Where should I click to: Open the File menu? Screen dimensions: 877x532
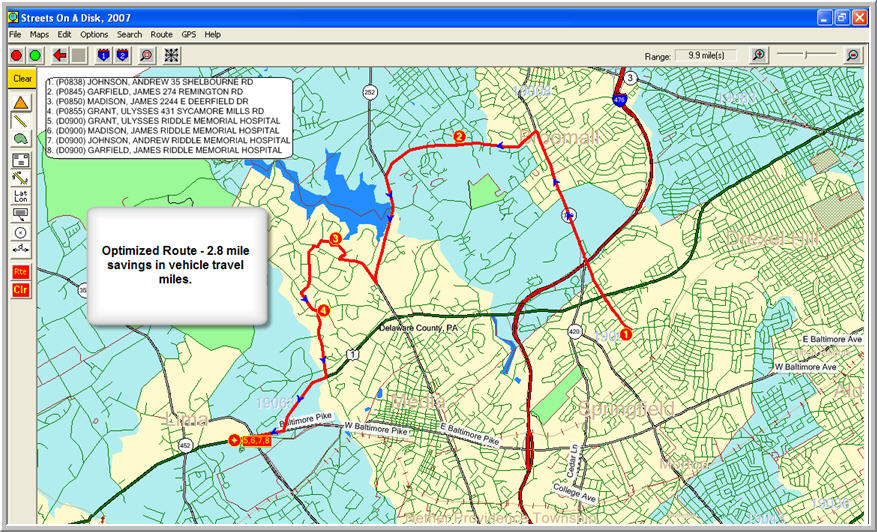click(15, 35)
